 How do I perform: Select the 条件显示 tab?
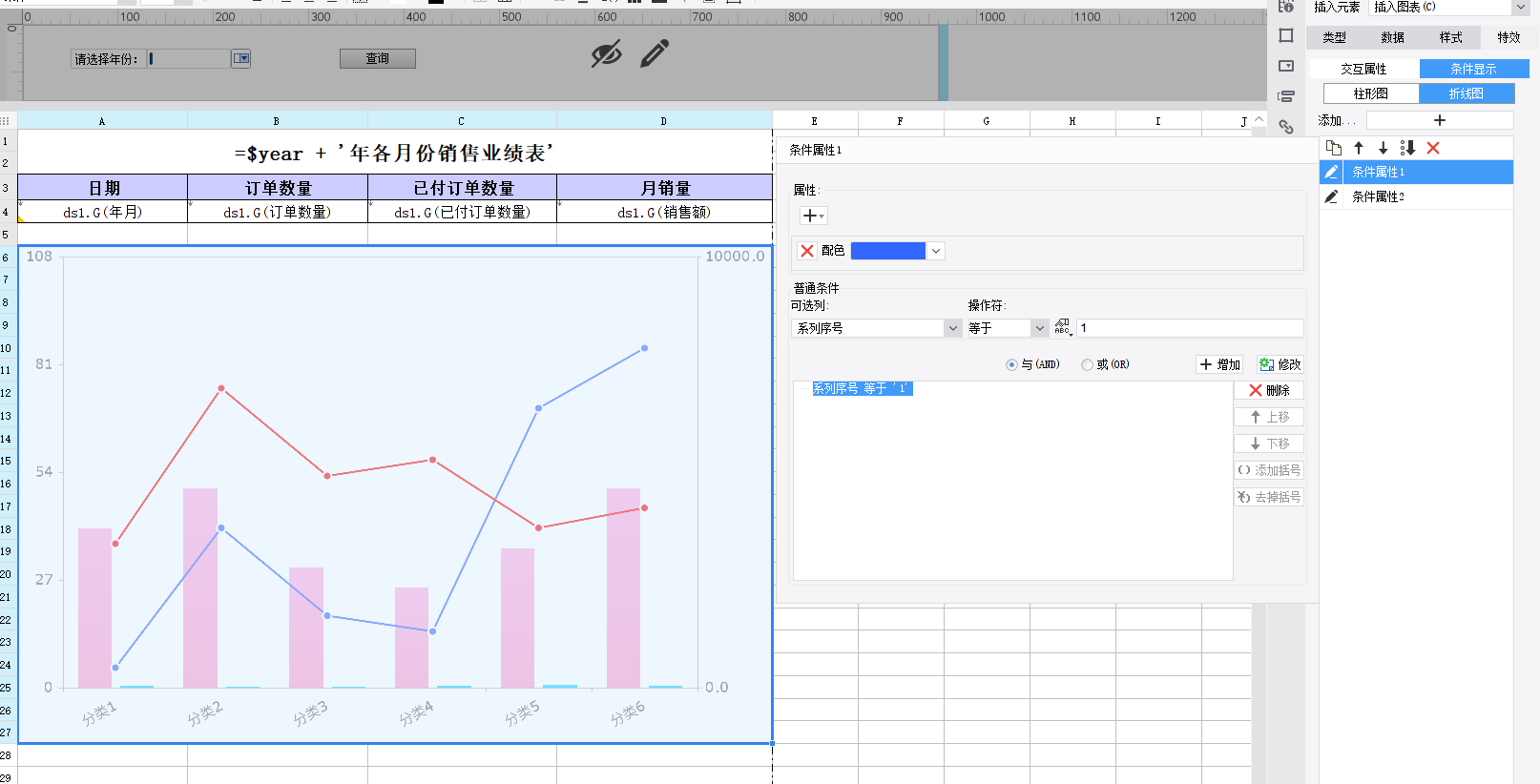1474,69
